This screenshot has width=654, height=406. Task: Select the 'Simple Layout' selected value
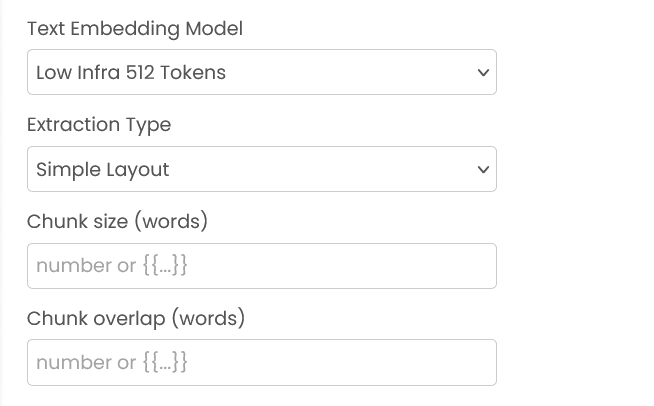pyautogui.click(x=102, y=169)
